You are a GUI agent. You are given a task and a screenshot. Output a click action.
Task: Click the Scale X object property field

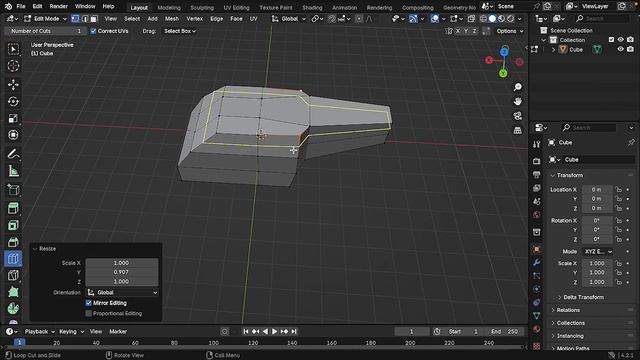(597, 263)
